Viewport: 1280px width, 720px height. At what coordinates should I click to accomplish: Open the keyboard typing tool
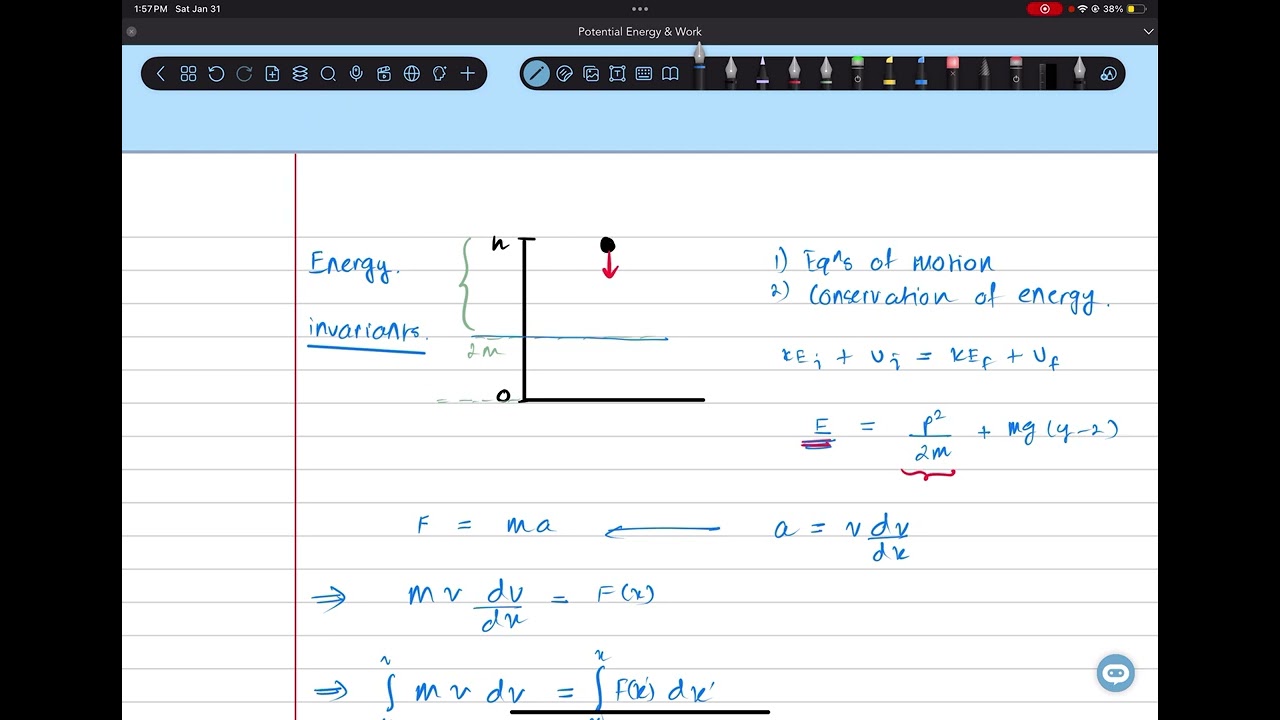coord(644,74)
